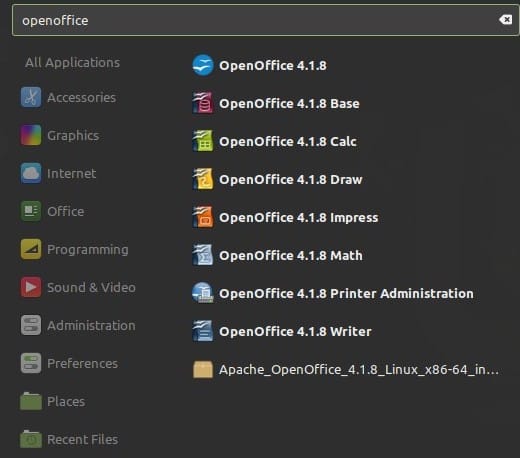Click the Internet cloud icon

pyautogui.click(x=31, y=173)
